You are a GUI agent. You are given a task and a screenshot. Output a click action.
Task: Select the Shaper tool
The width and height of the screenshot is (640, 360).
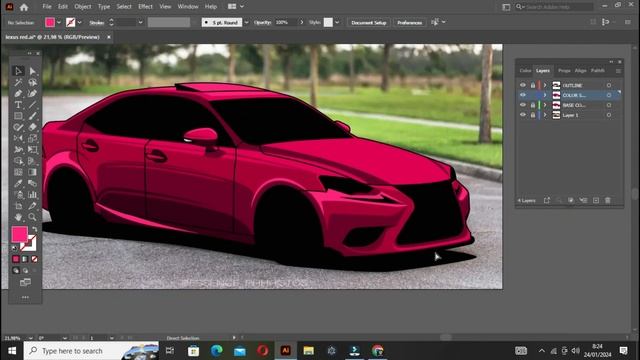click(x=18, y=127)
